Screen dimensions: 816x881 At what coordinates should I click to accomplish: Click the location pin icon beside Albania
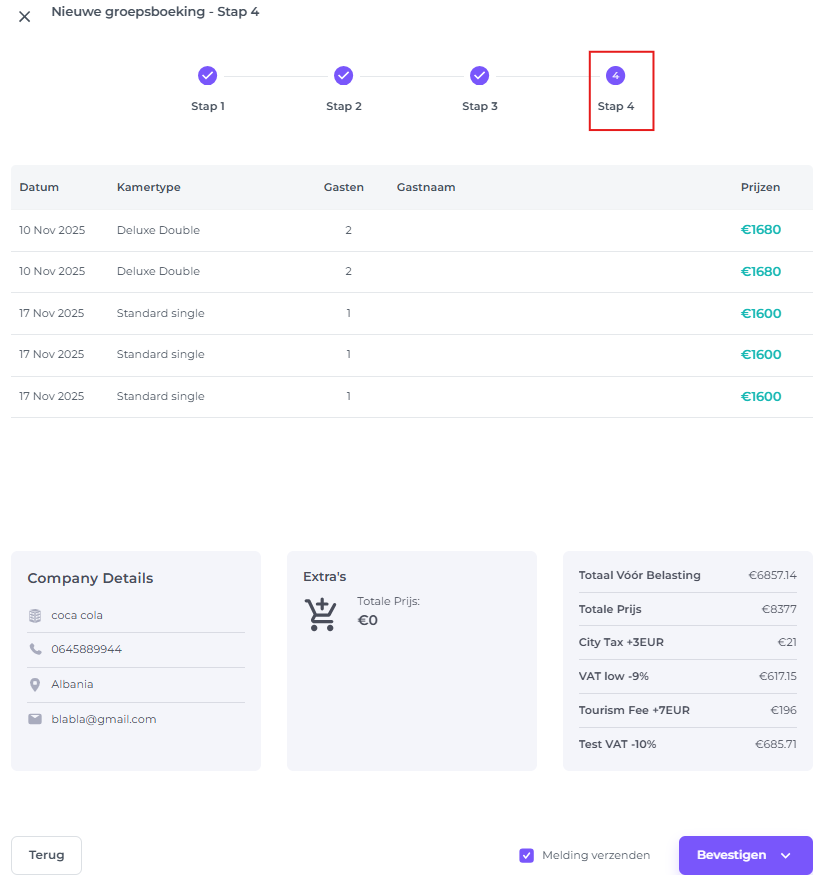pyautogui.click(x=35, y=685)
